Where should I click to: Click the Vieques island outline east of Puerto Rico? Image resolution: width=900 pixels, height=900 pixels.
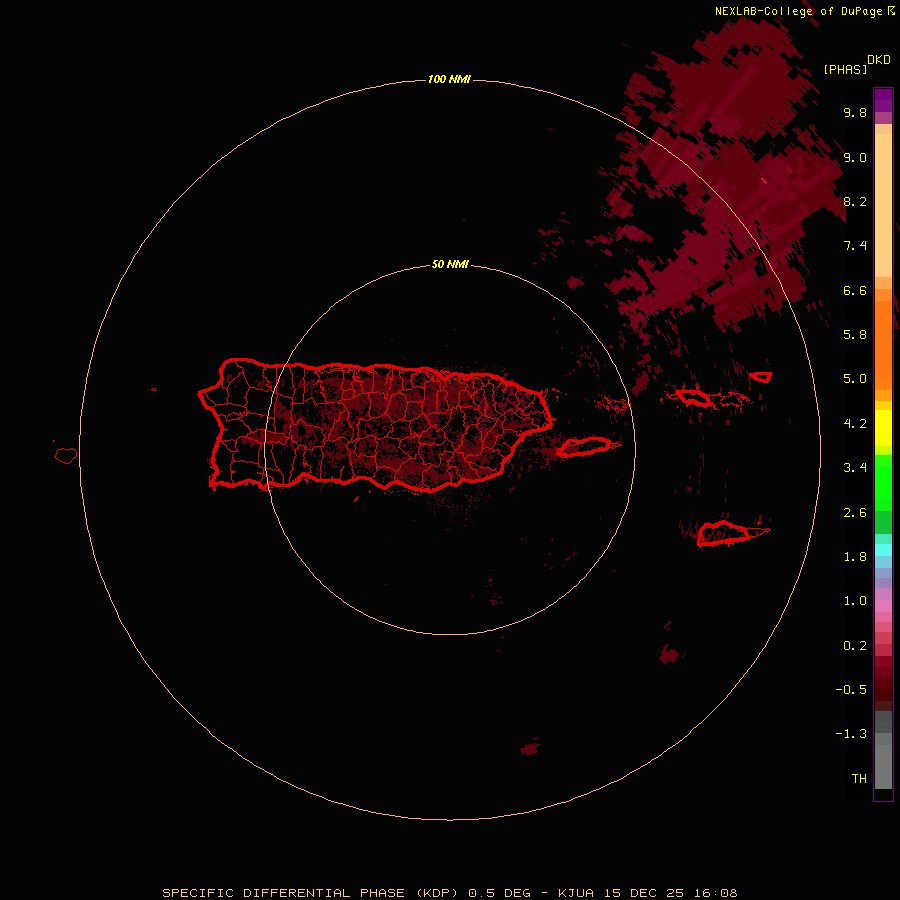(x=584, y=447)
